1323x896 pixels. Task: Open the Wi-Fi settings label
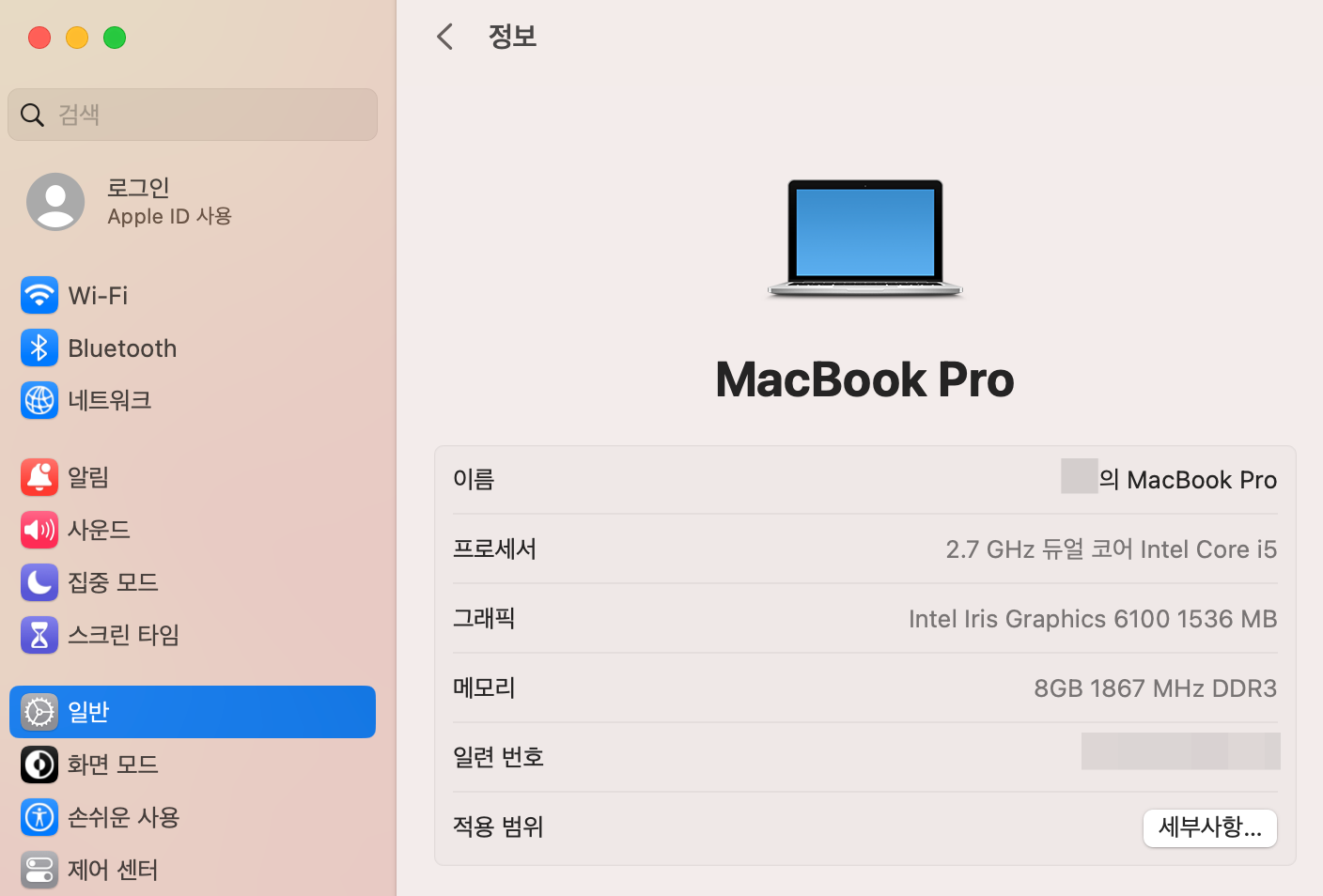98,296
